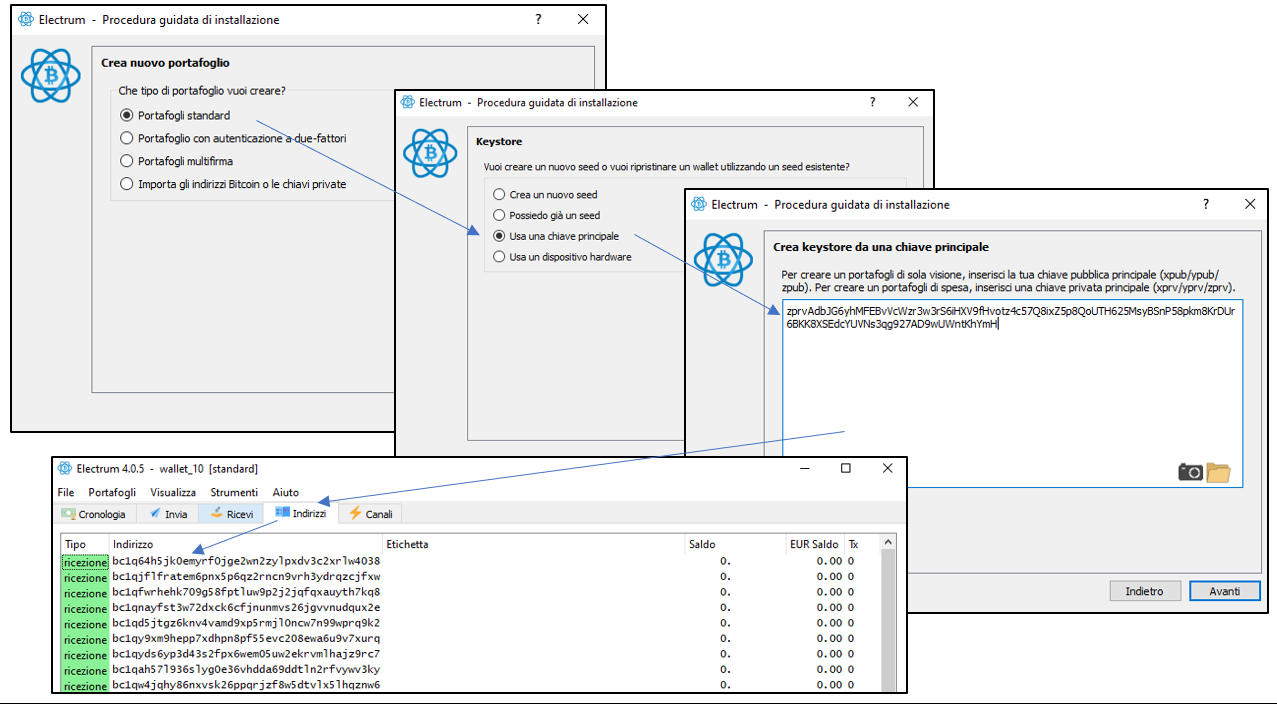Click scrollbar up arrow in address list
Viewport: 1277px width, 704px height.
pos(887,543)
